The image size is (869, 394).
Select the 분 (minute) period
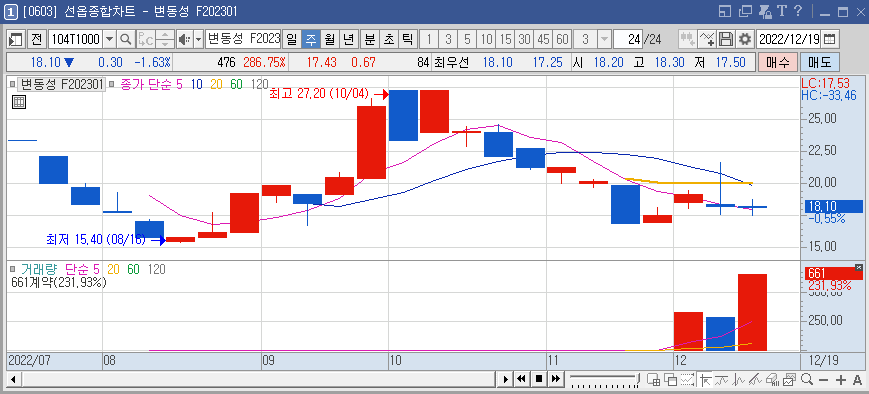coord(370,39)
